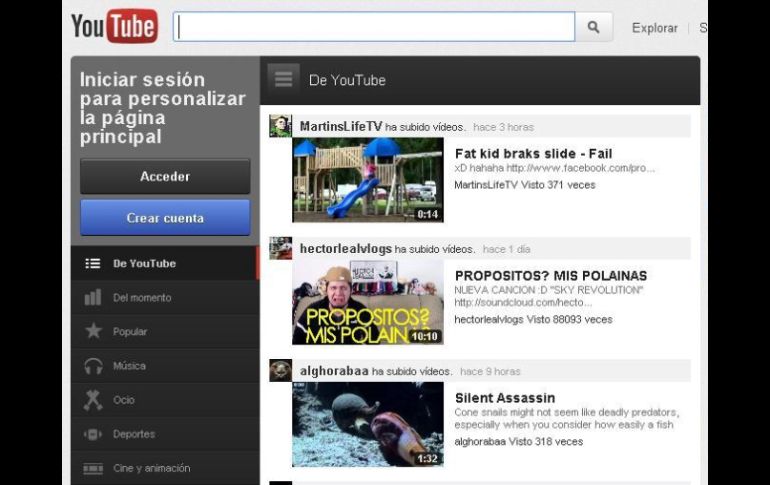Image resolution: width=770 pixels, height=485 pixels.
Task: Click the Del momento bar chart icon
Action: click(93, 297)
